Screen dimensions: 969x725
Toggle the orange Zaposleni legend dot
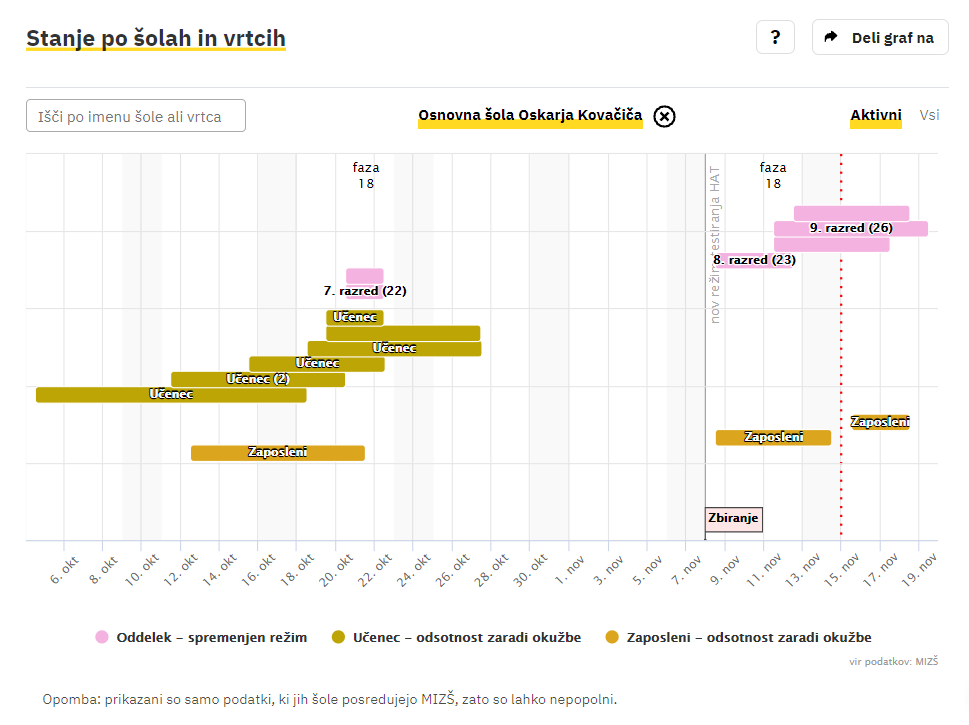point(612,637)
